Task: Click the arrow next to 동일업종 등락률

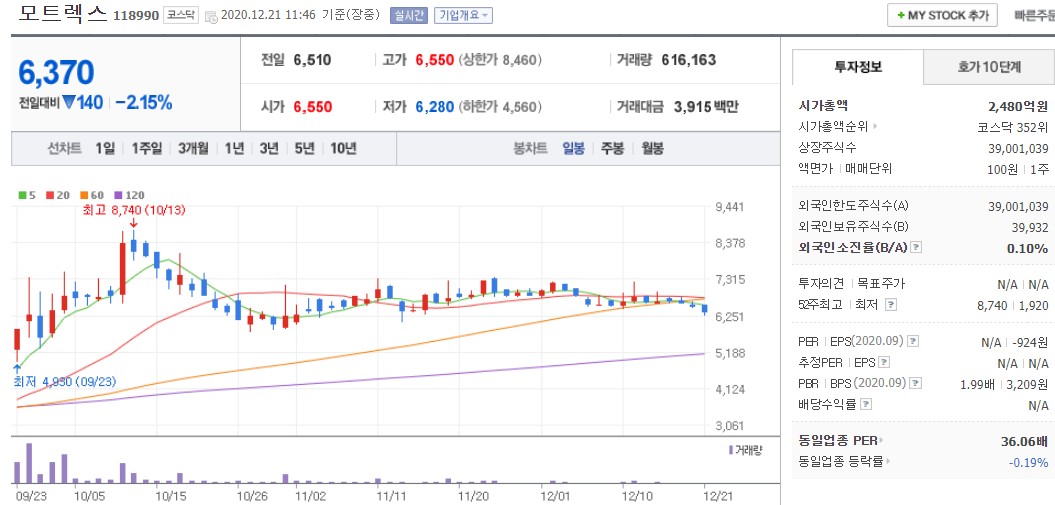Action: 888,462
